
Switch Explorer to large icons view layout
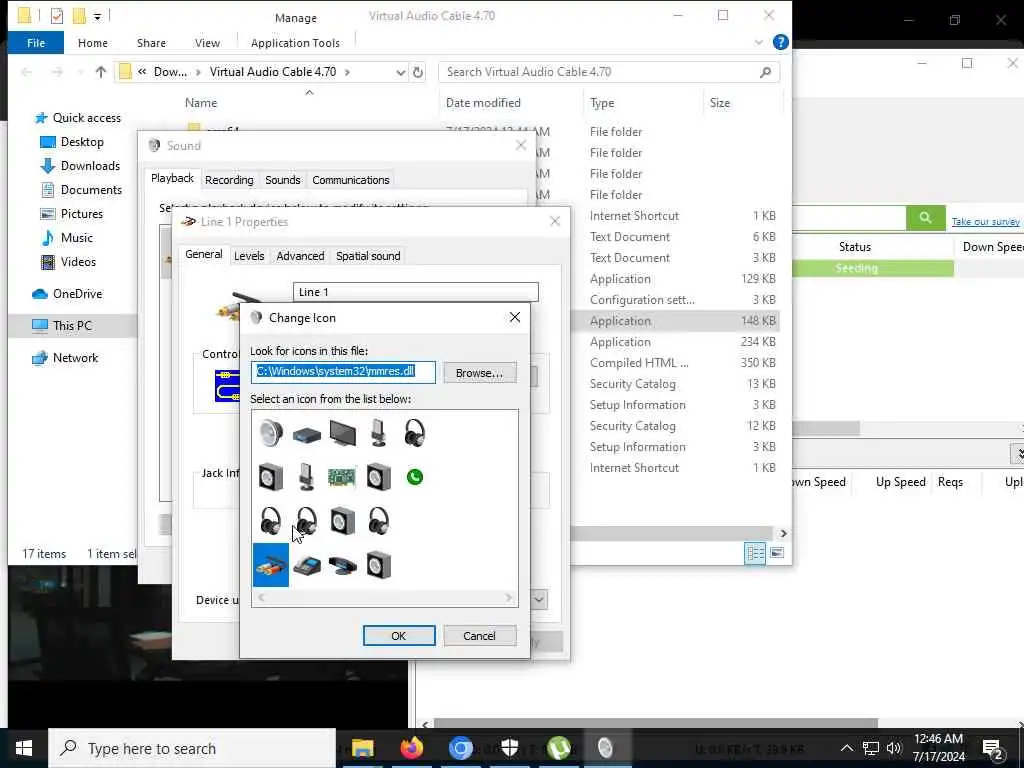[776, 553]
